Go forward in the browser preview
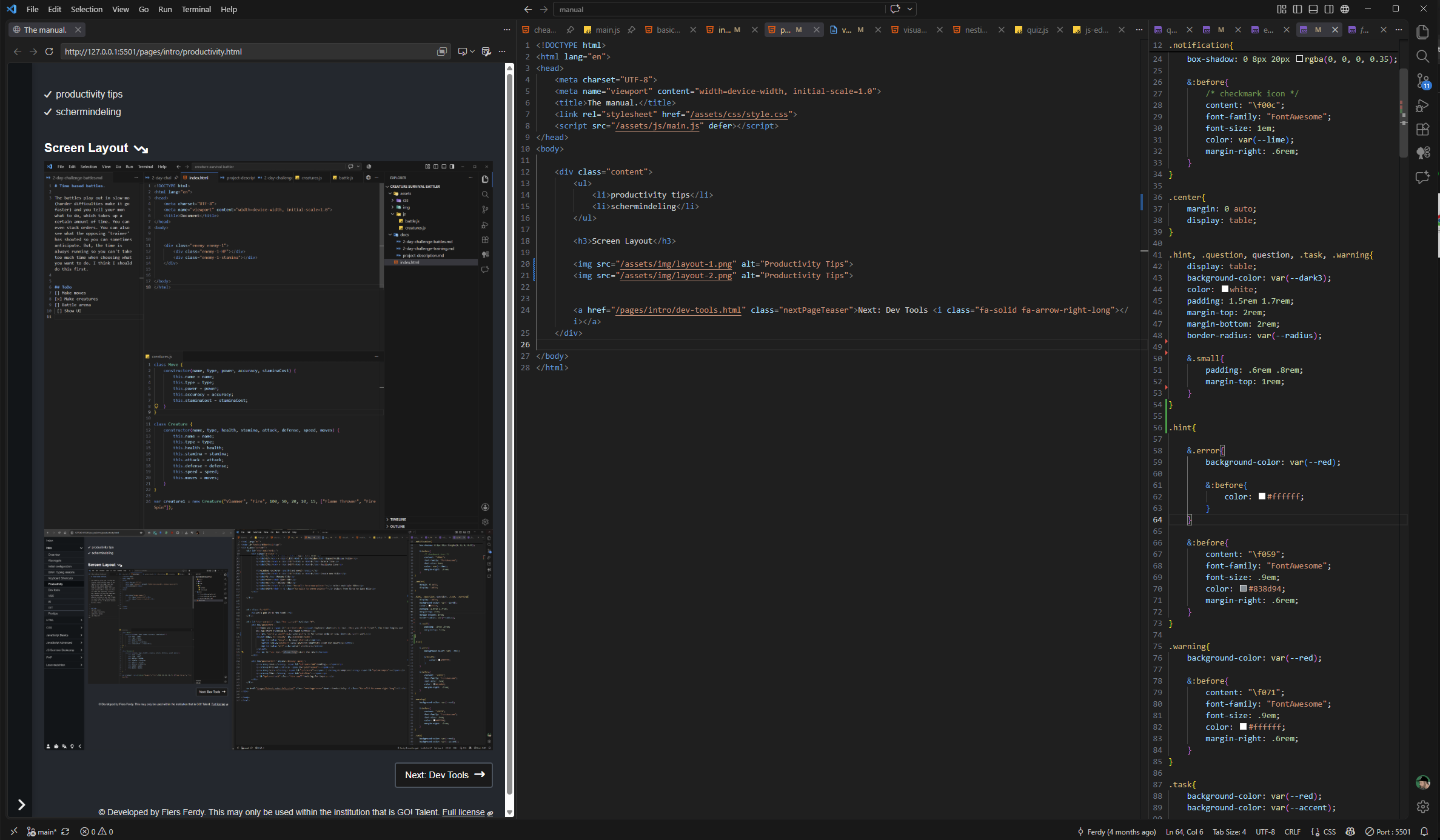1440x840 pixels. pos(33,52)
